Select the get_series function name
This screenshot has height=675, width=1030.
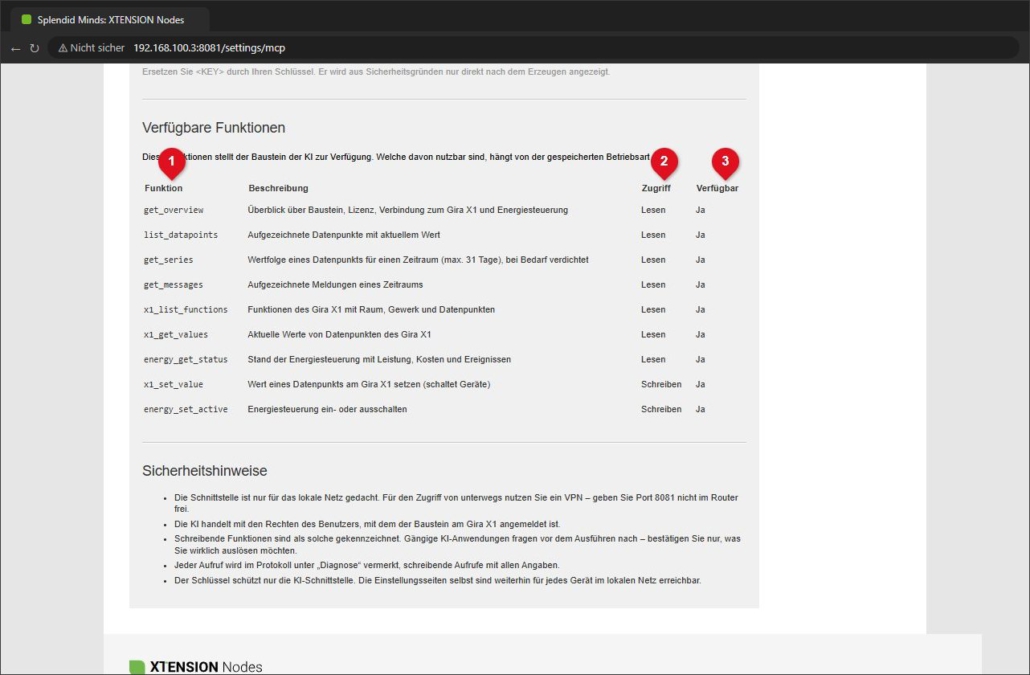pos(168,260)
